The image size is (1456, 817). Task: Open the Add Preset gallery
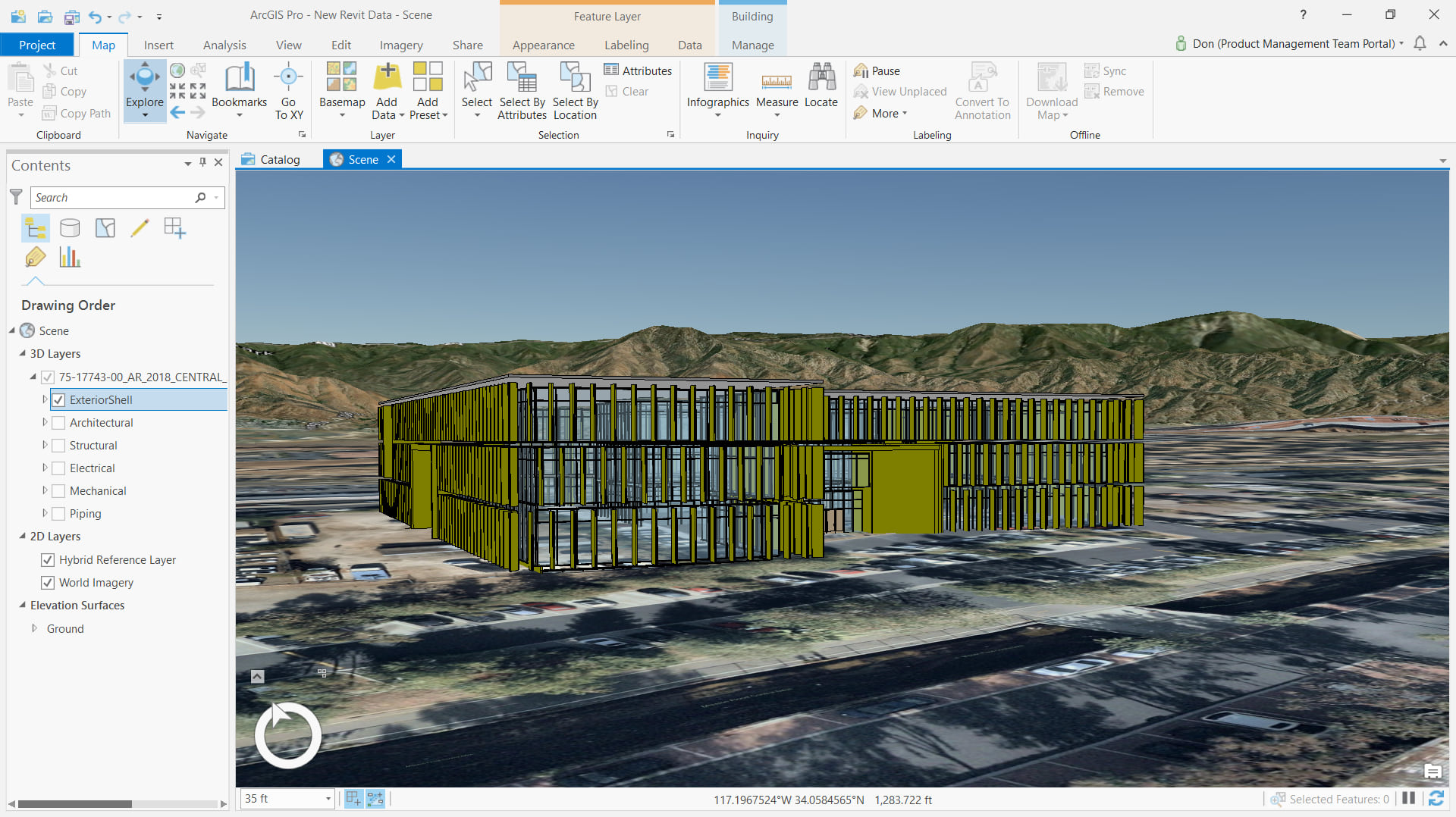tap(428, 91)
